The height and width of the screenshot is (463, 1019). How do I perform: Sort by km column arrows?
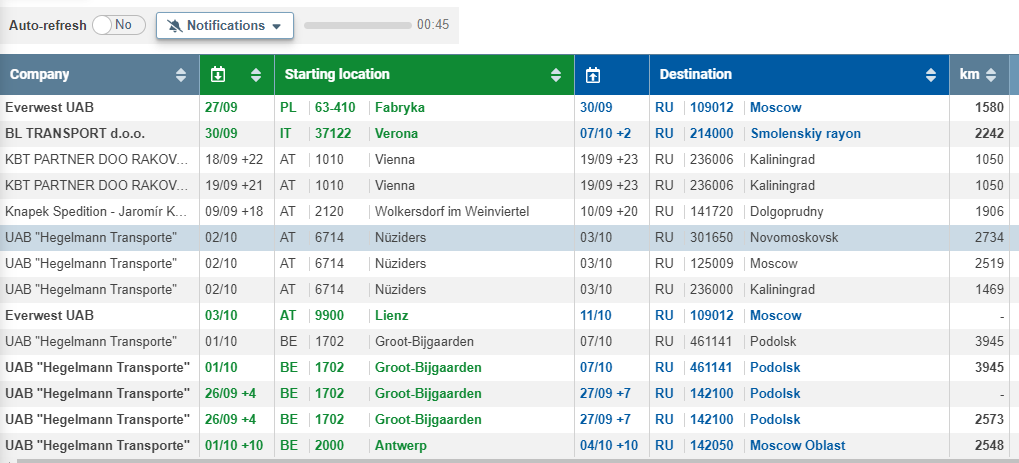tap(990, 75)
